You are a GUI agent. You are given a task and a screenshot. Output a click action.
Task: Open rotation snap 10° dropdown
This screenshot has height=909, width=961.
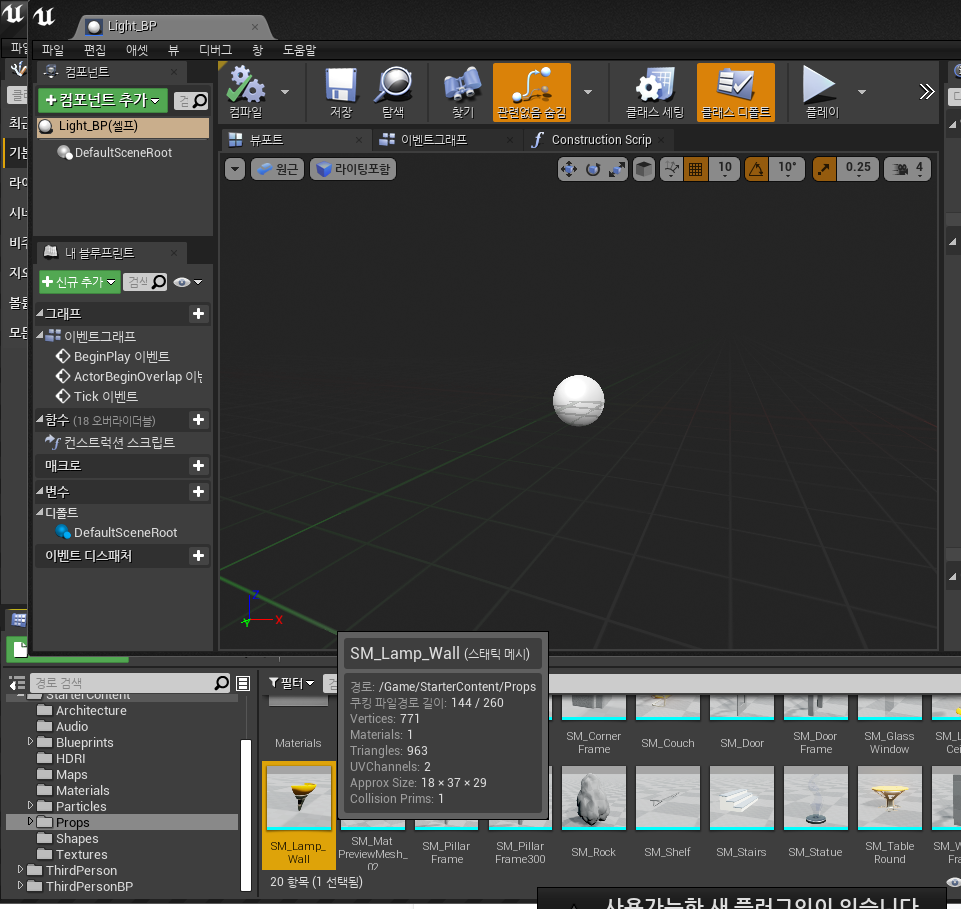tap(787, 169)
